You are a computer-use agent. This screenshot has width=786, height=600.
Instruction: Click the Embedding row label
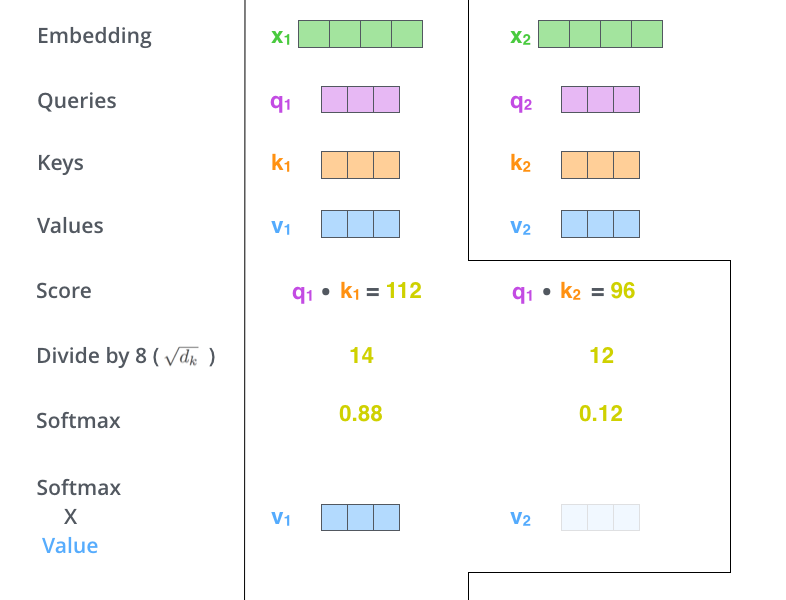click(94, 36)
